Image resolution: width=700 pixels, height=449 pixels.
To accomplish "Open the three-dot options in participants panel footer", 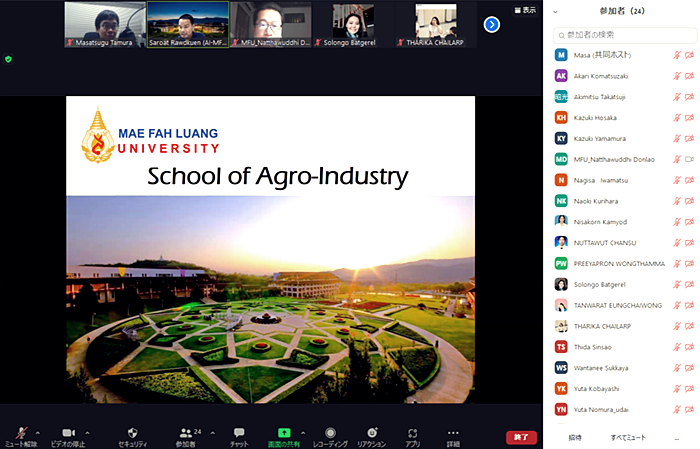I will pyautogui.click(x=677, y=438).
